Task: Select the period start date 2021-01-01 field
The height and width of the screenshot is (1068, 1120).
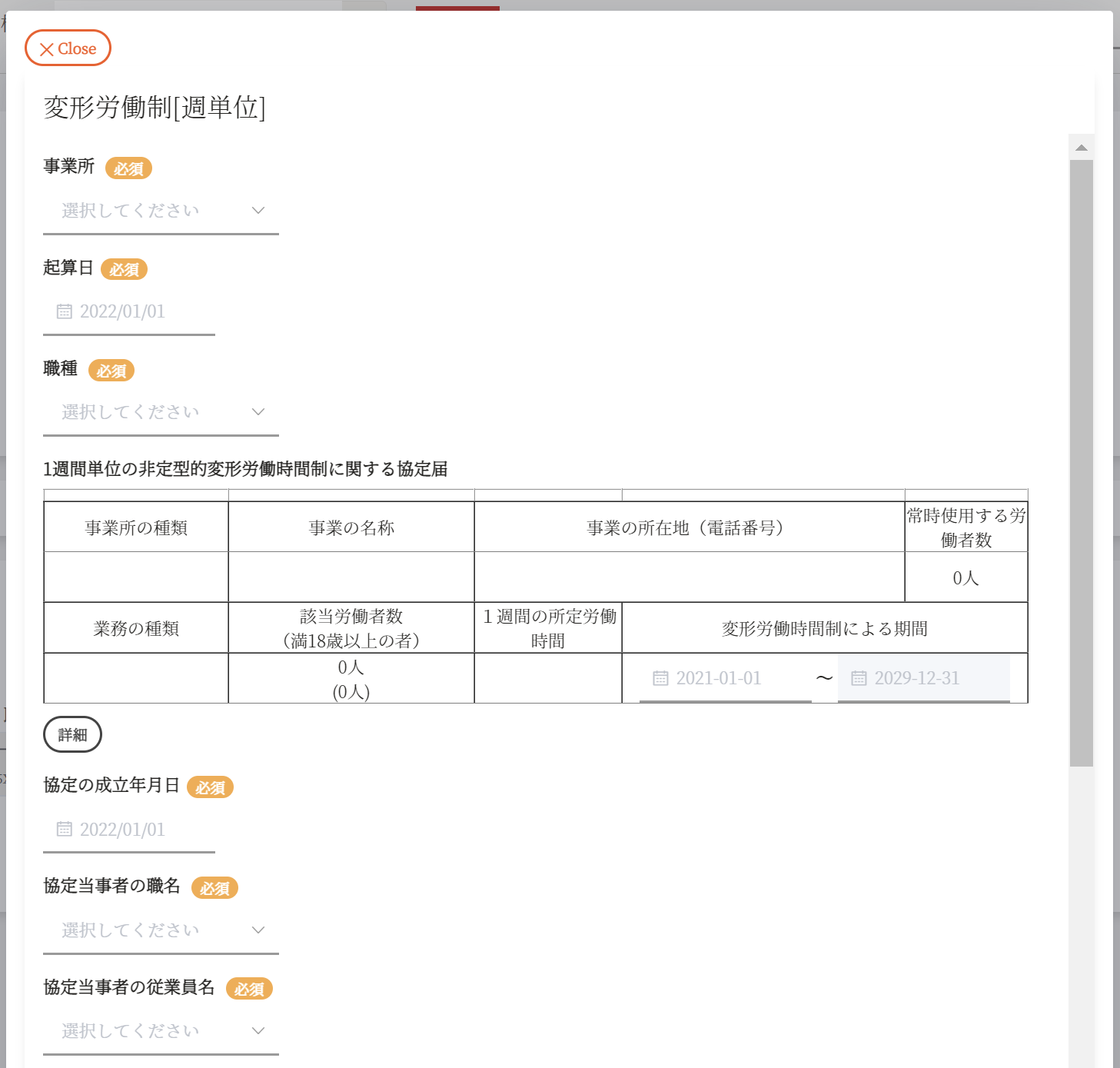Action: pyautogui.click(x=725, y=678)
